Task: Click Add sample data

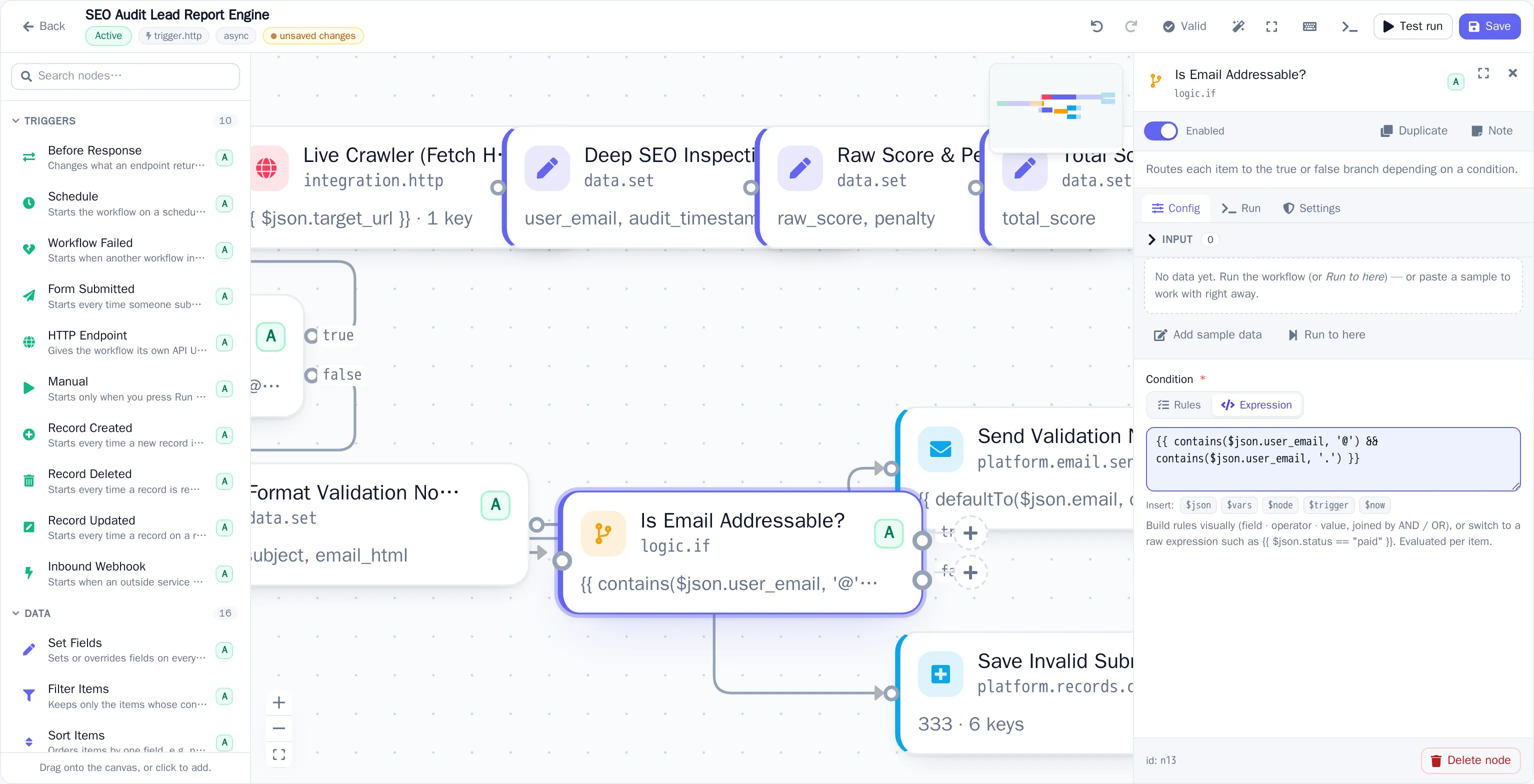Action: 1207,335
